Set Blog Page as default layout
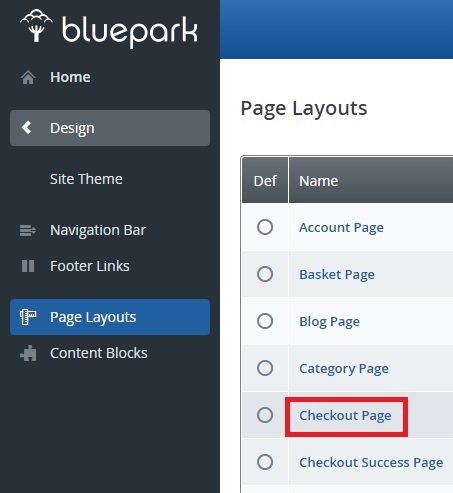Screen dimensions: 453x493 (265, 321)
